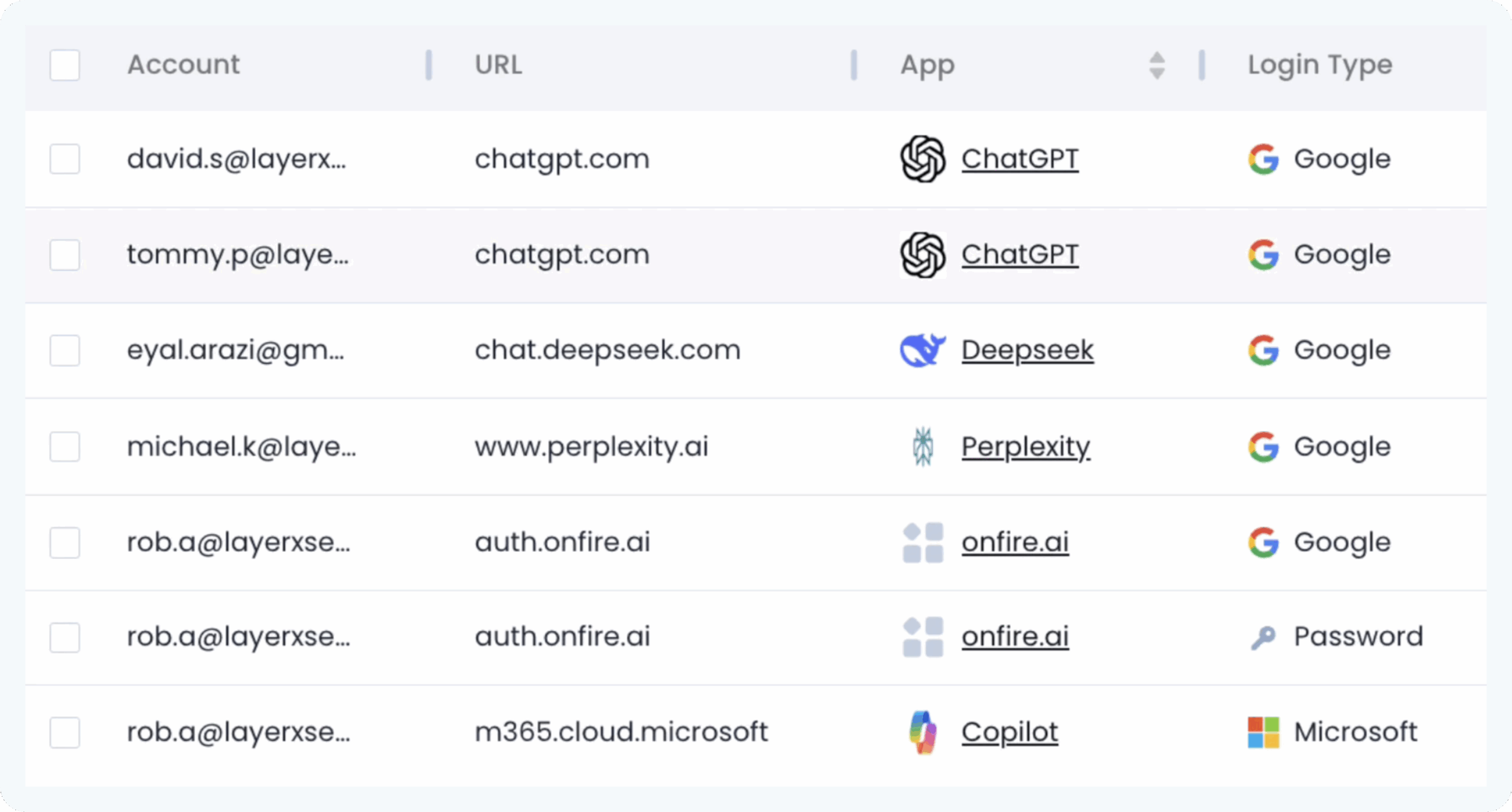Open the Copilot app link
Viewport: 1512px width, 812px height.
click(1010, 732)
